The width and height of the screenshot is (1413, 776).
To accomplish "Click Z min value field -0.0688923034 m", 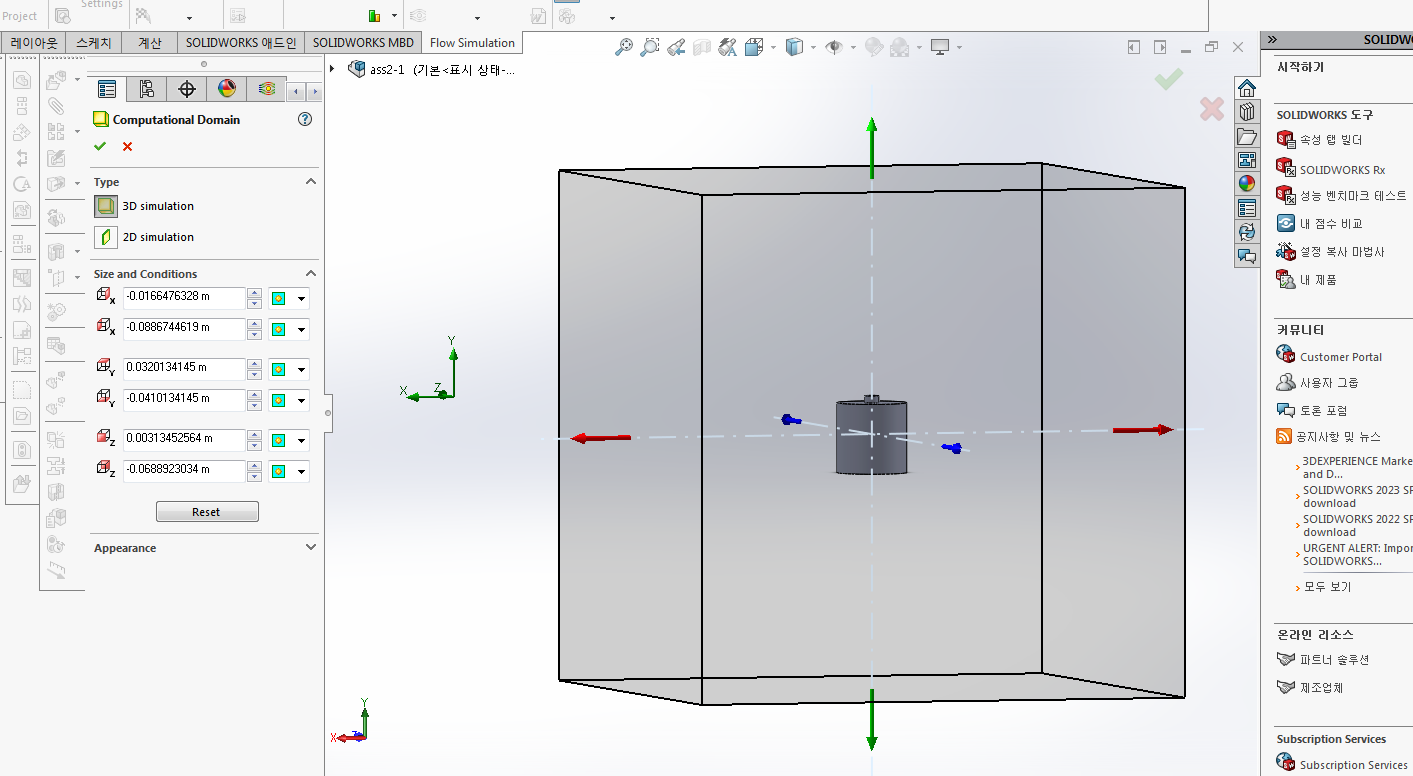I will [x=184, y=471].
